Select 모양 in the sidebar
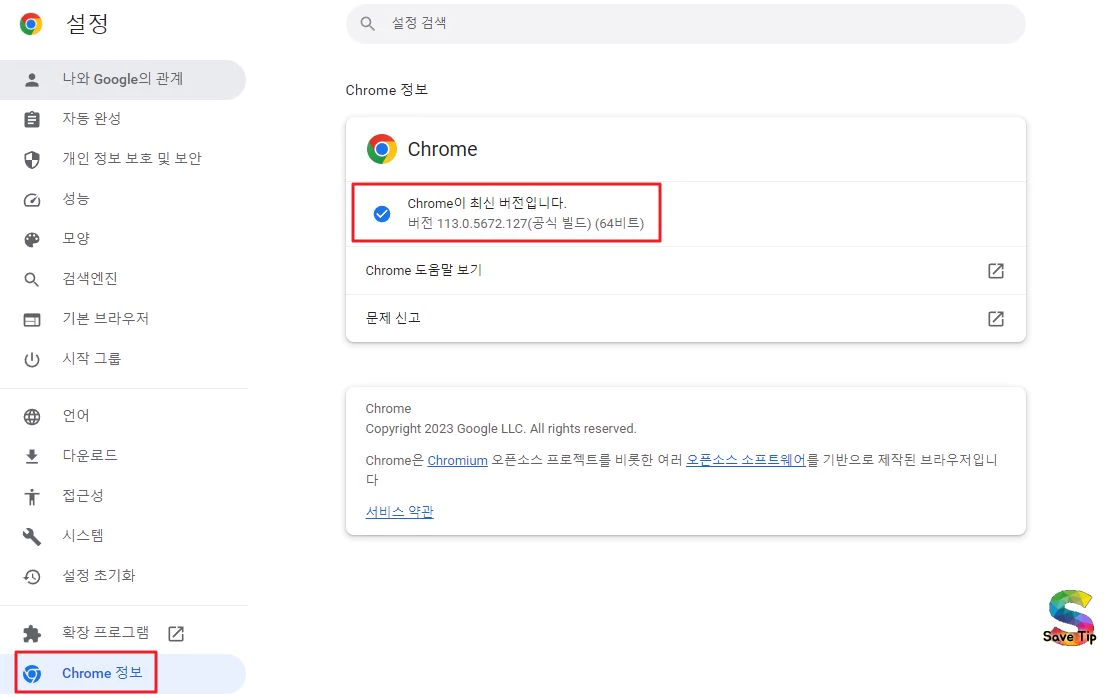1110x697 pixels. point(123,238)
